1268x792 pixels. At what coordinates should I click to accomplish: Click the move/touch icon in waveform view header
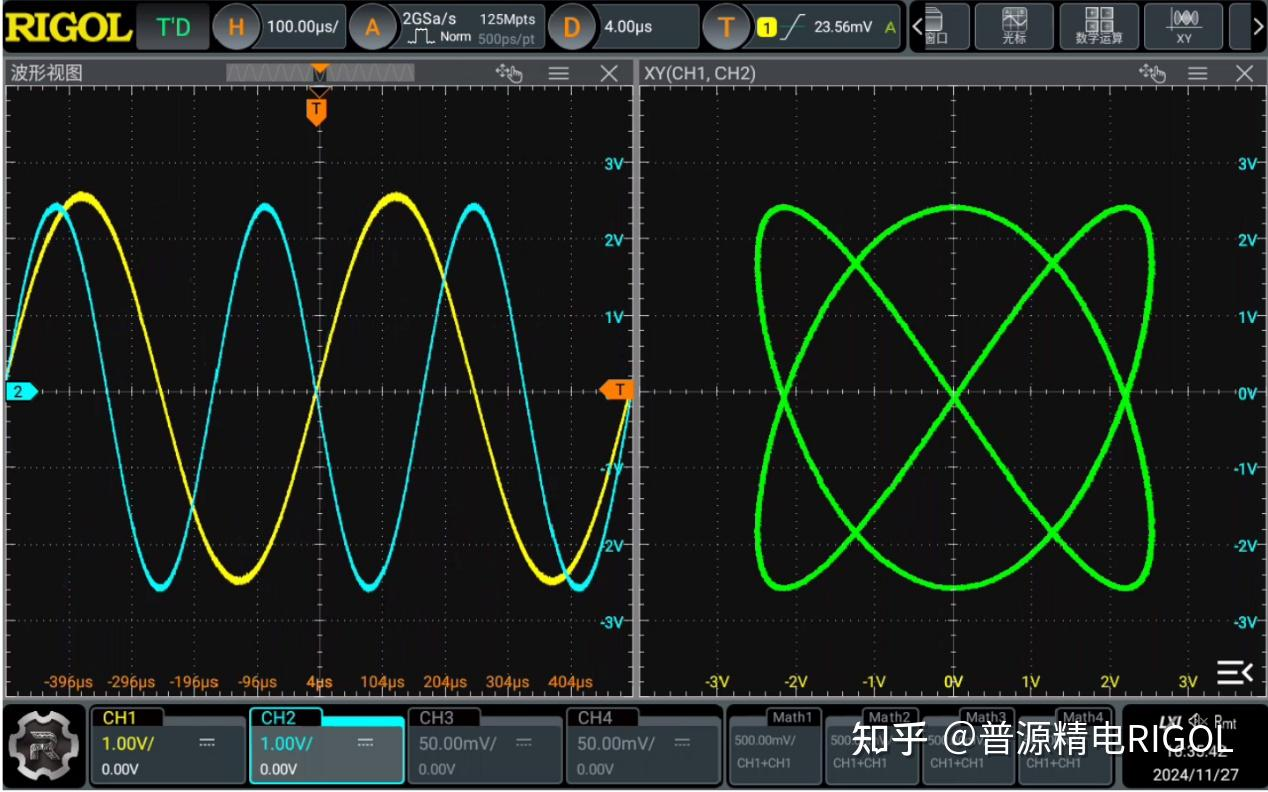[x=509, y=73]
